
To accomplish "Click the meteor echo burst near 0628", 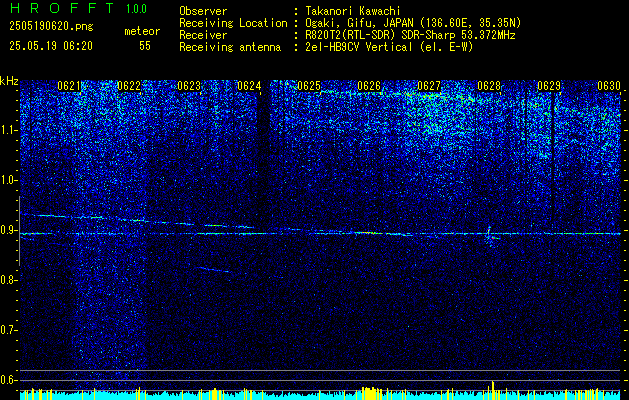I will coord(491,237).
